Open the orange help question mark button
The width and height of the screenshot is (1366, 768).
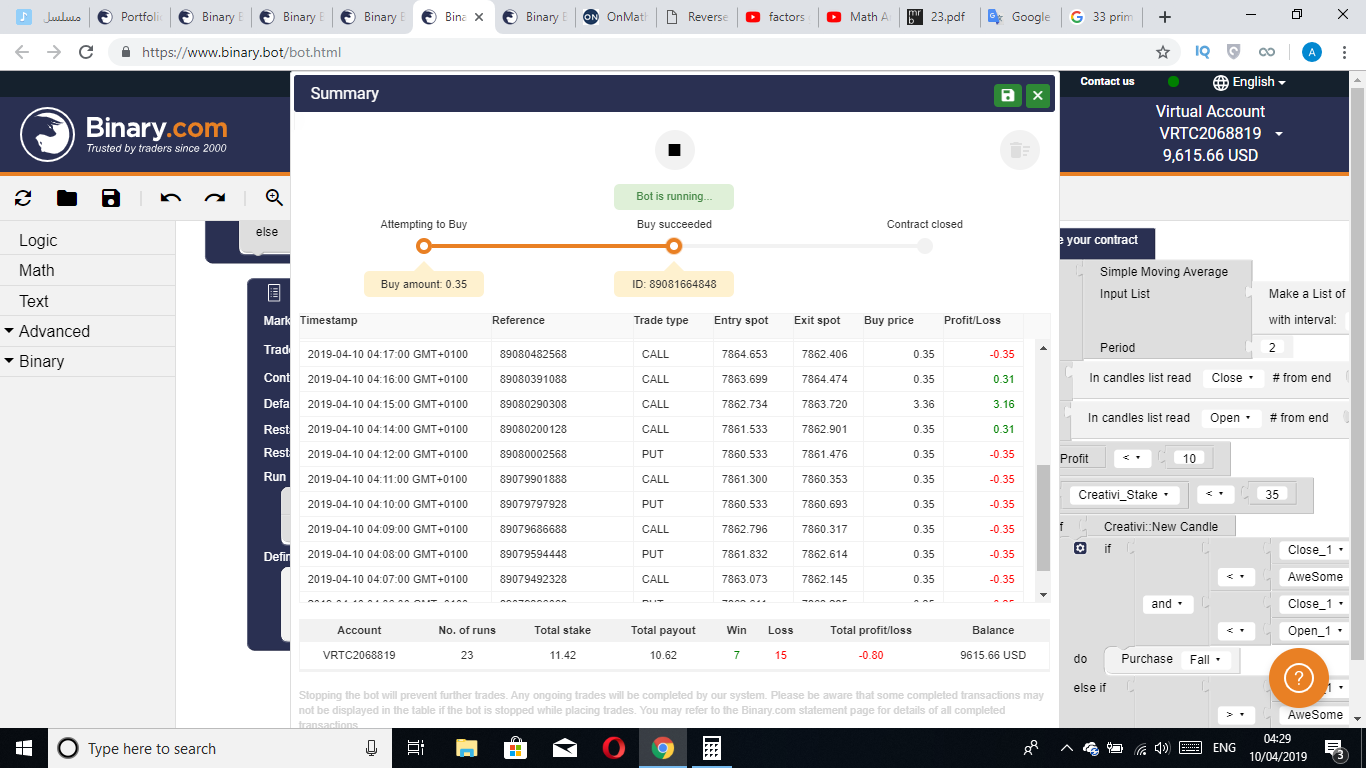[1299, 678]
